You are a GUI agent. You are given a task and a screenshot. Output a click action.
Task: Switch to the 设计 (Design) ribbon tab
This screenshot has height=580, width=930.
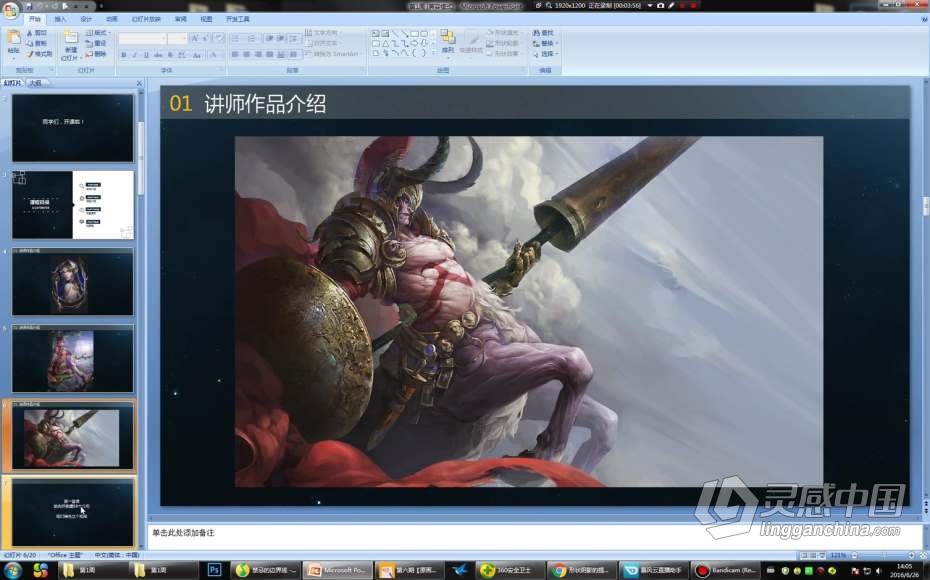pyautogui.click(x=86, y=20)
